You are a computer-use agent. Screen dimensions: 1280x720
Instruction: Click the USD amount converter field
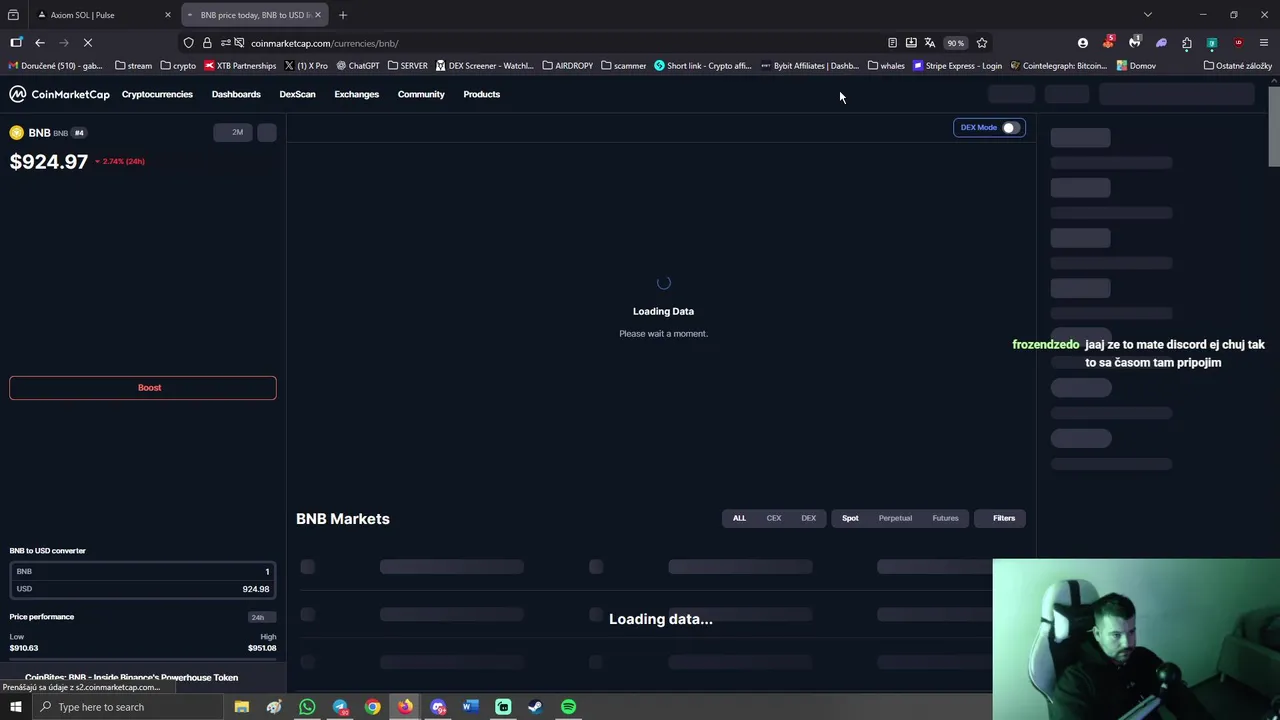point(143,589)
